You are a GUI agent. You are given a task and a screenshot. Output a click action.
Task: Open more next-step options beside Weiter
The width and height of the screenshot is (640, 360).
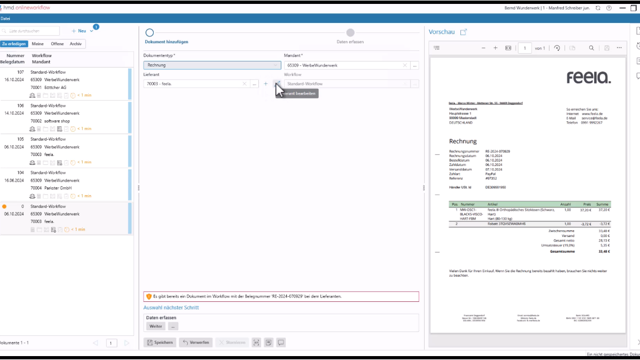(x=173, y=327)
